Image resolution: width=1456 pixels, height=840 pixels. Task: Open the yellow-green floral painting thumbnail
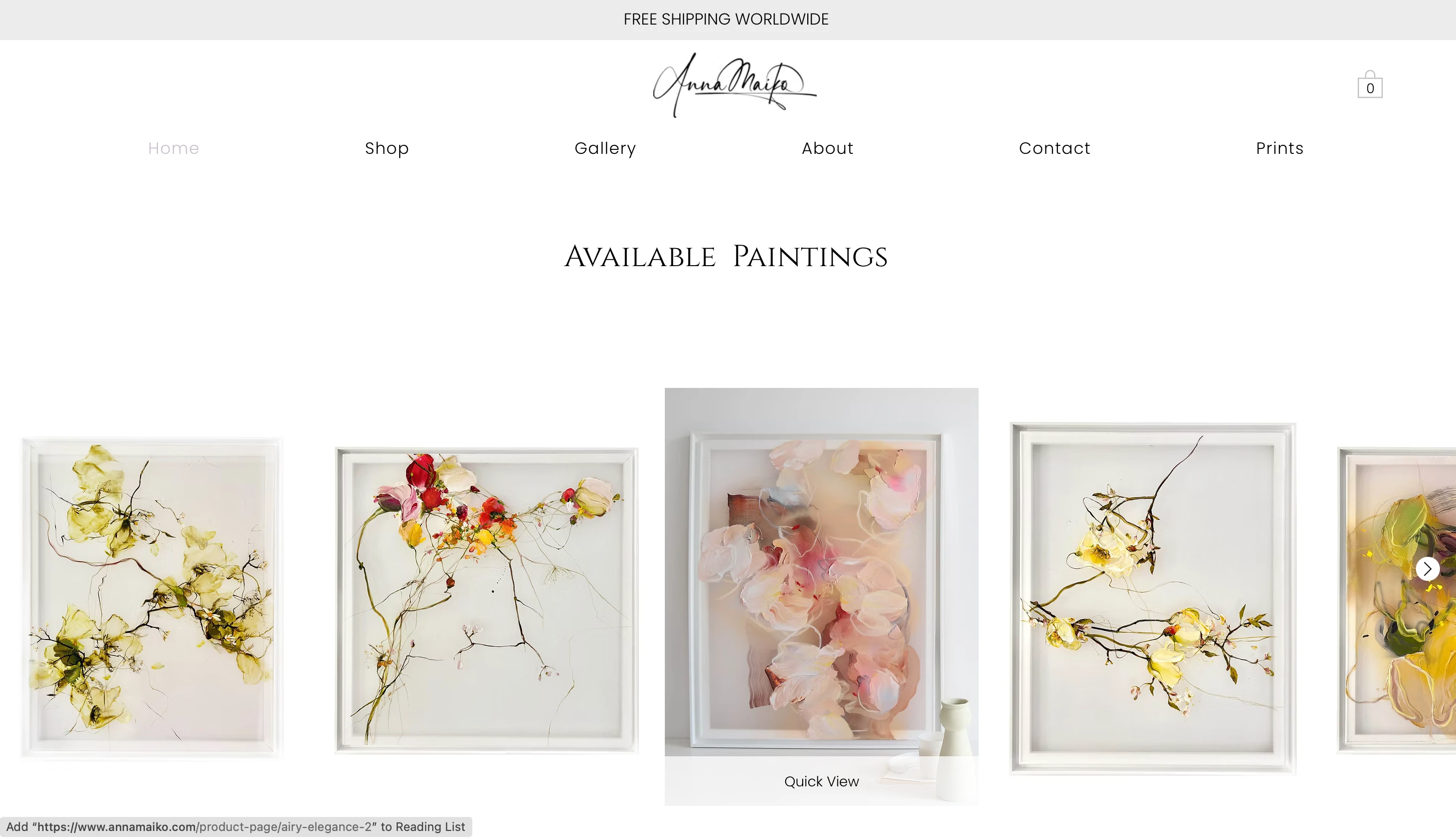[x=152, y=598]
